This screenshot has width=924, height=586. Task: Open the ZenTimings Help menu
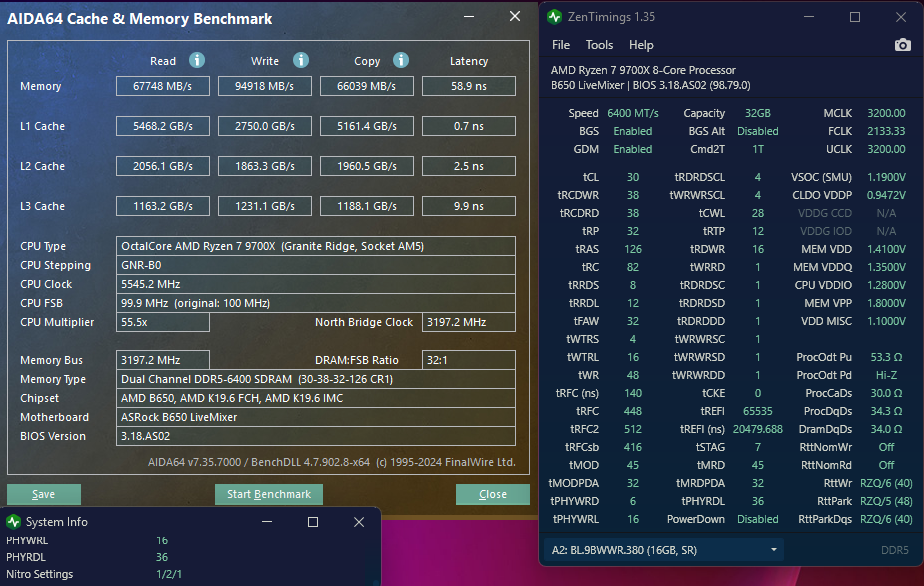click(641, 45)
